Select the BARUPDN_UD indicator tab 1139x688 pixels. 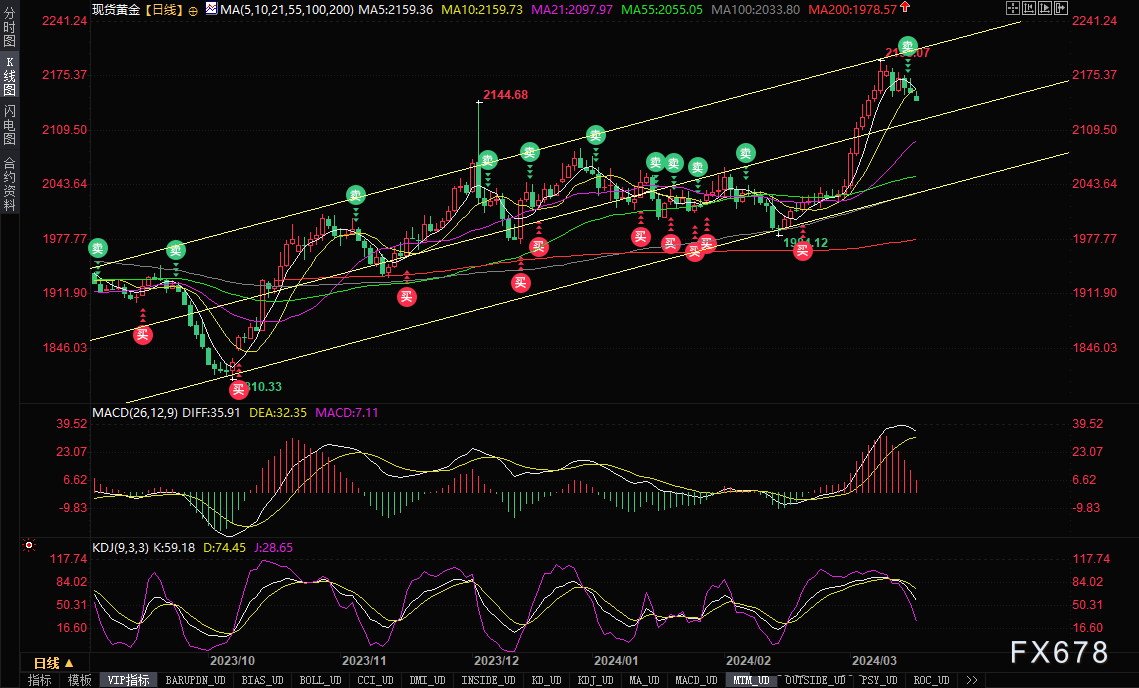pos(195,680)
